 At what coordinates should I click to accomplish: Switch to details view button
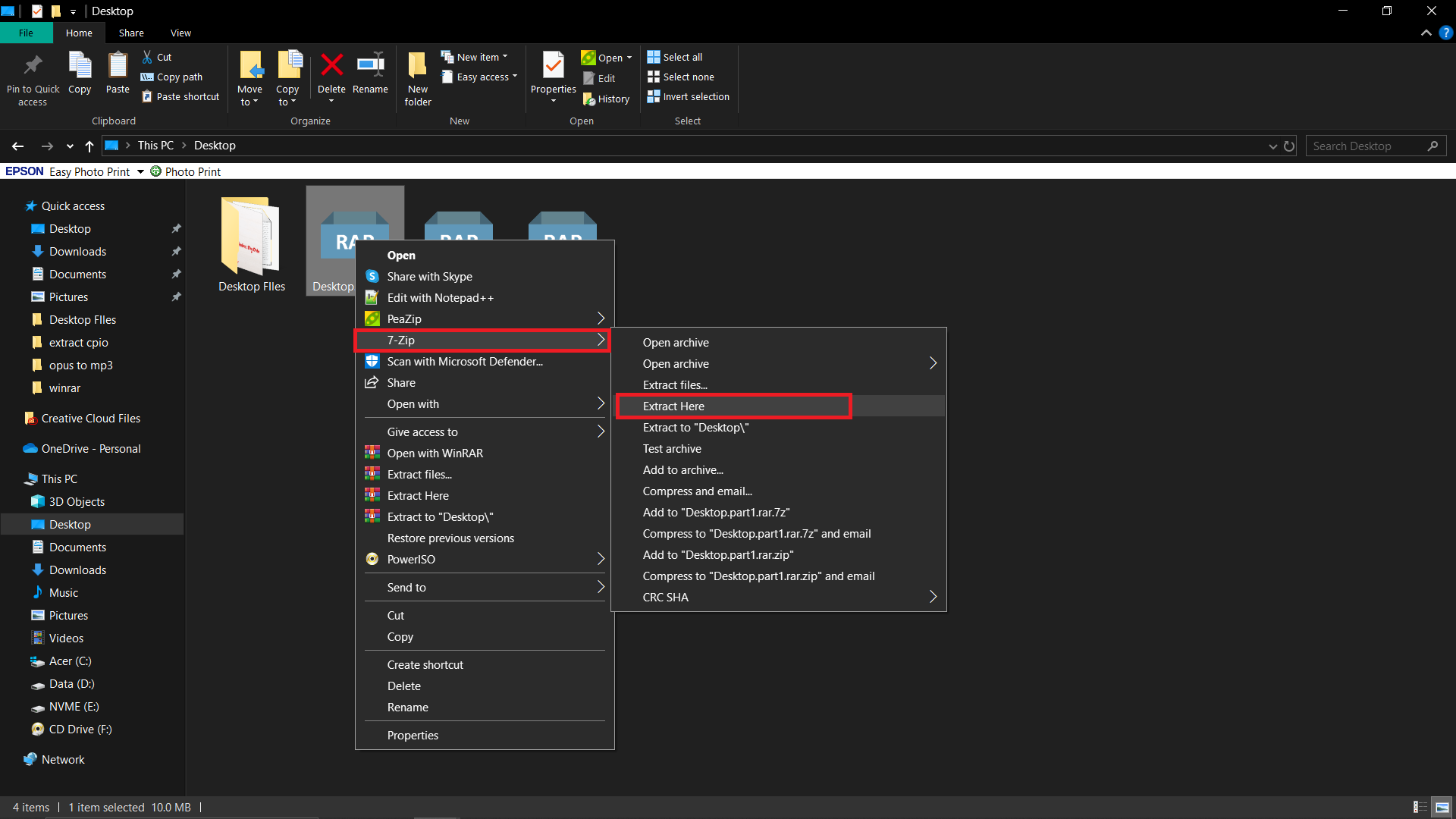point(1420,808)
